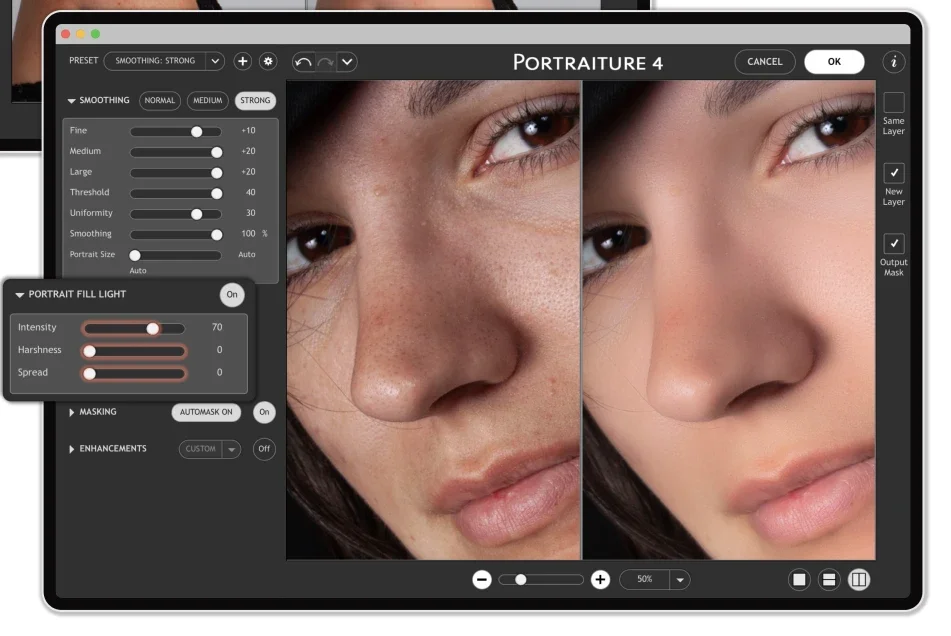Image resolution: width=951 pixels, height=636 pixels.
Task: Click the Intensity slider handle
Action: point(153,329)
